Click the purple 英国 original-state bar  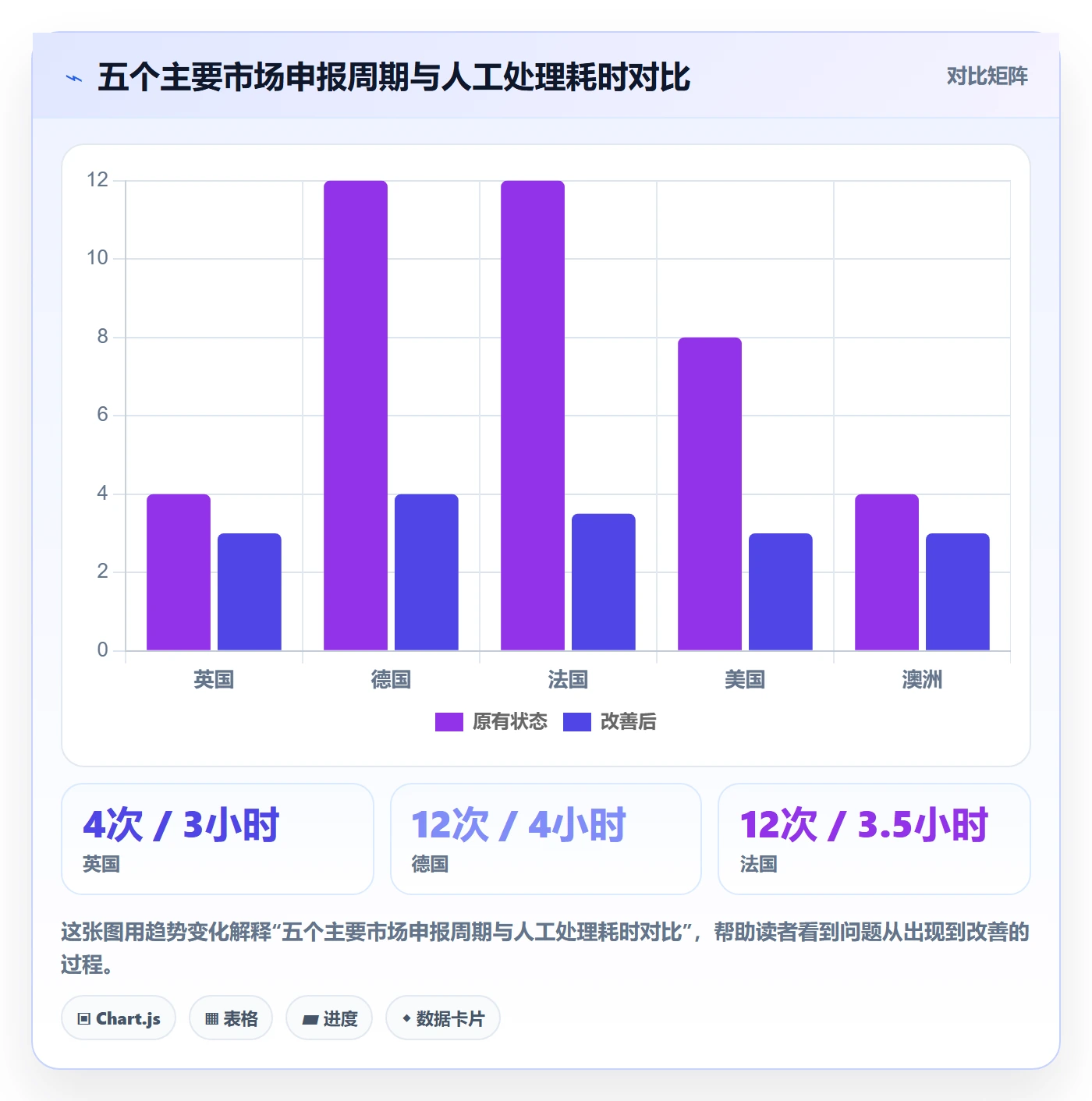(x=179, y=572)
